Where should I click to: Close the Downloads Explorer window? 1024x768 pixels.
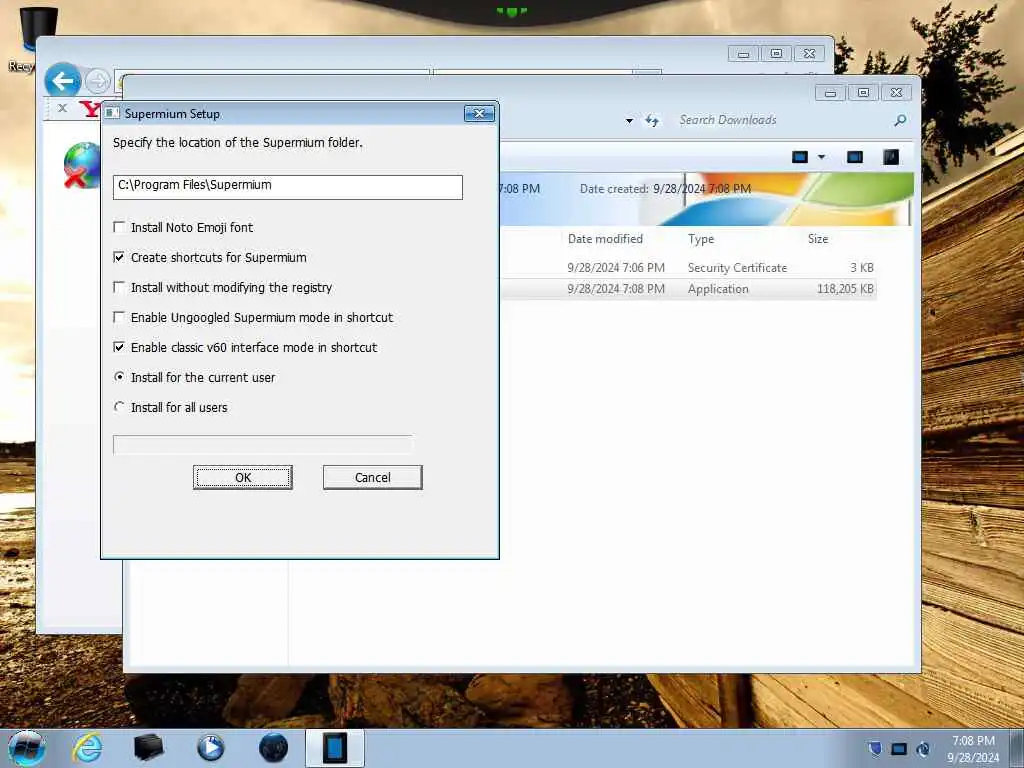(897, 93)
